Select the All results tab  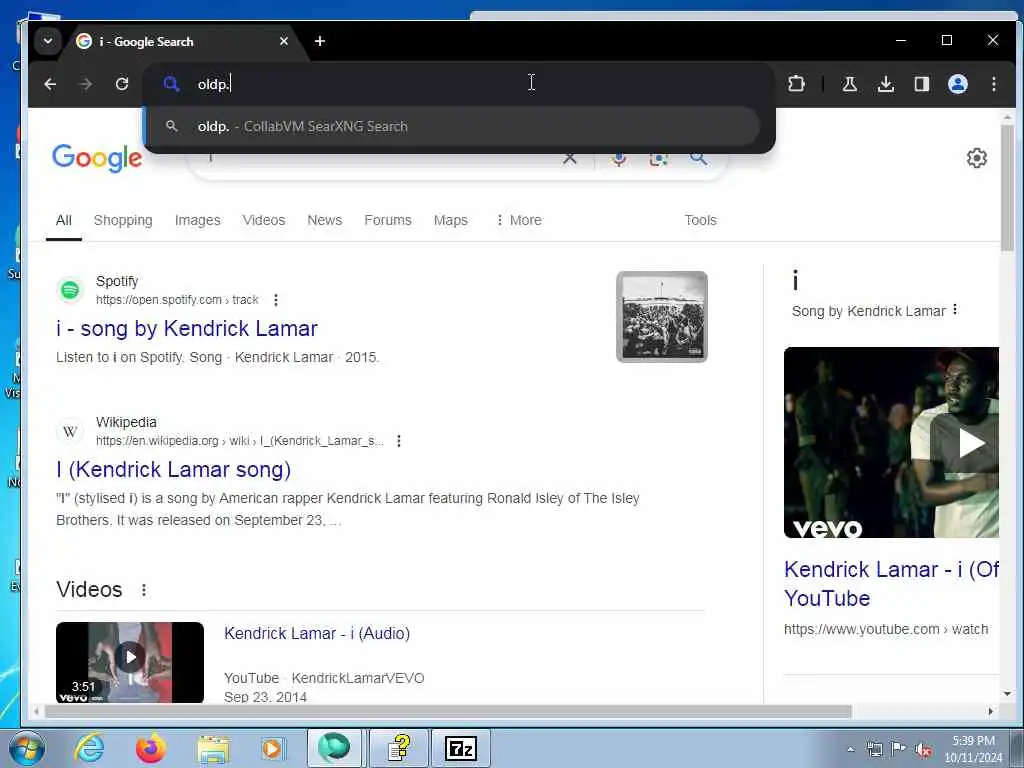point(63,220)
